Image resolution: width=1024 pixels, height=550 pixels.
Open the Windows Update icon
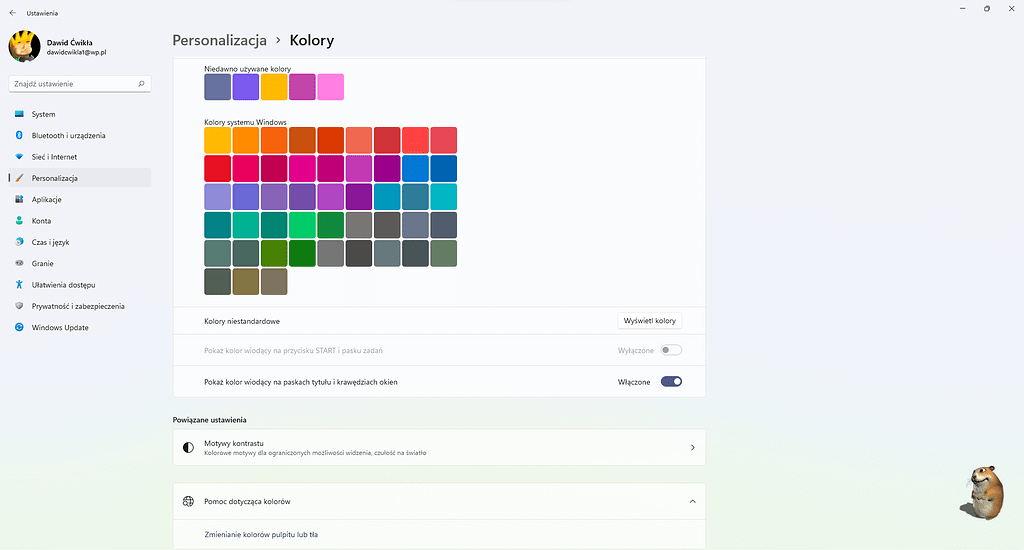[19, 327]
